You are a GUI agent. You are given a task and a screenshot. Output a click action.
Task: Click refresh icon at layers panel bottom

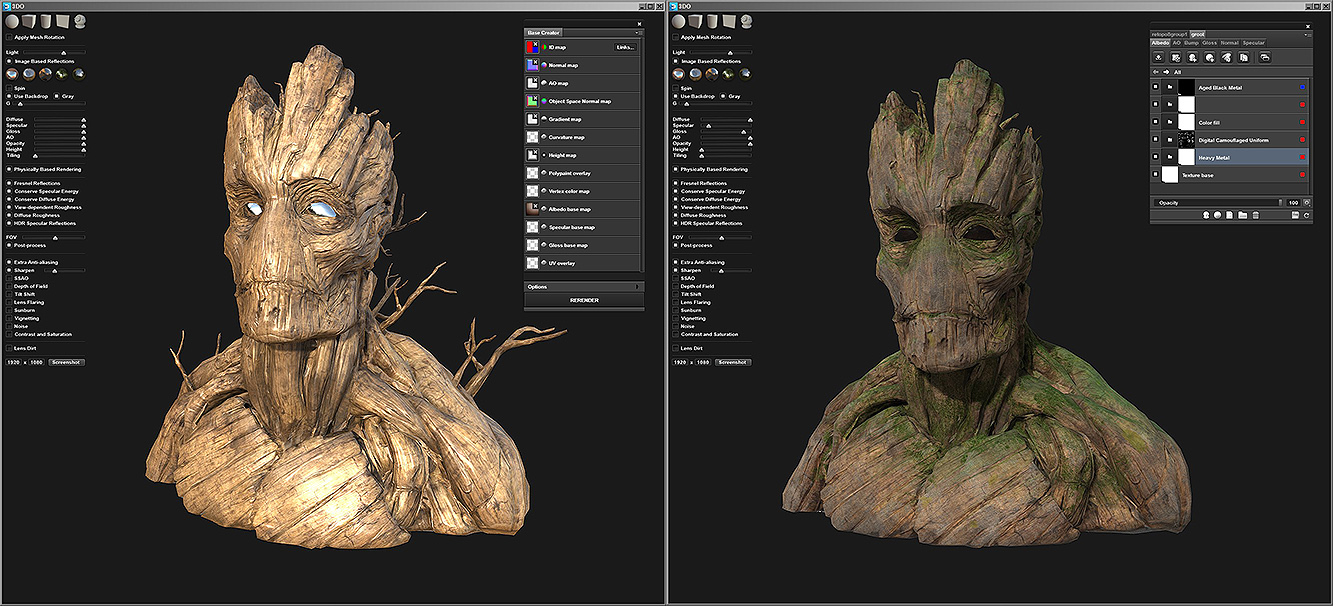[1306, 215]
